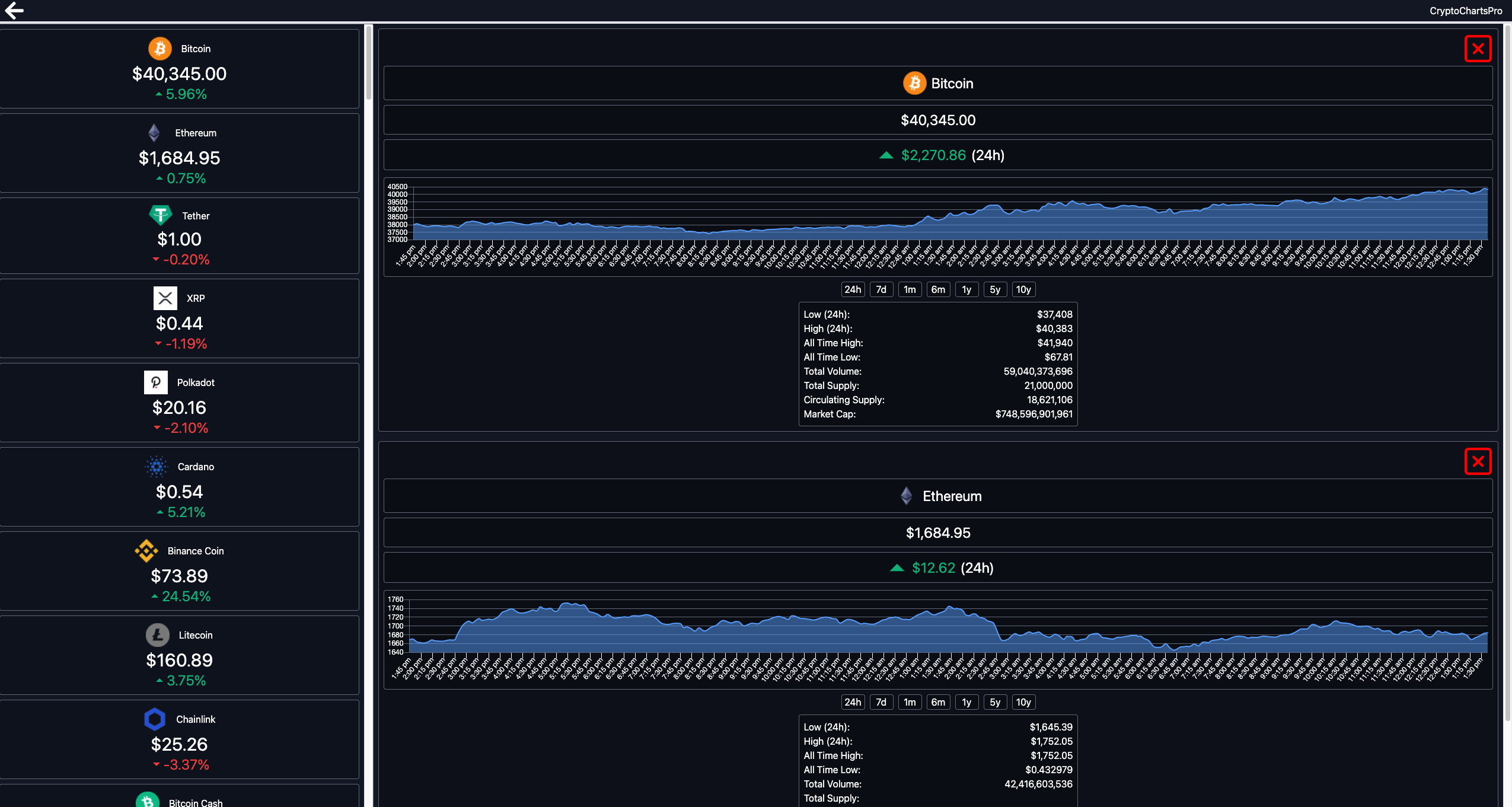Click the Bitcoin logo in the chart header
The image size is (1512, 807).
[x=914, y=83]
